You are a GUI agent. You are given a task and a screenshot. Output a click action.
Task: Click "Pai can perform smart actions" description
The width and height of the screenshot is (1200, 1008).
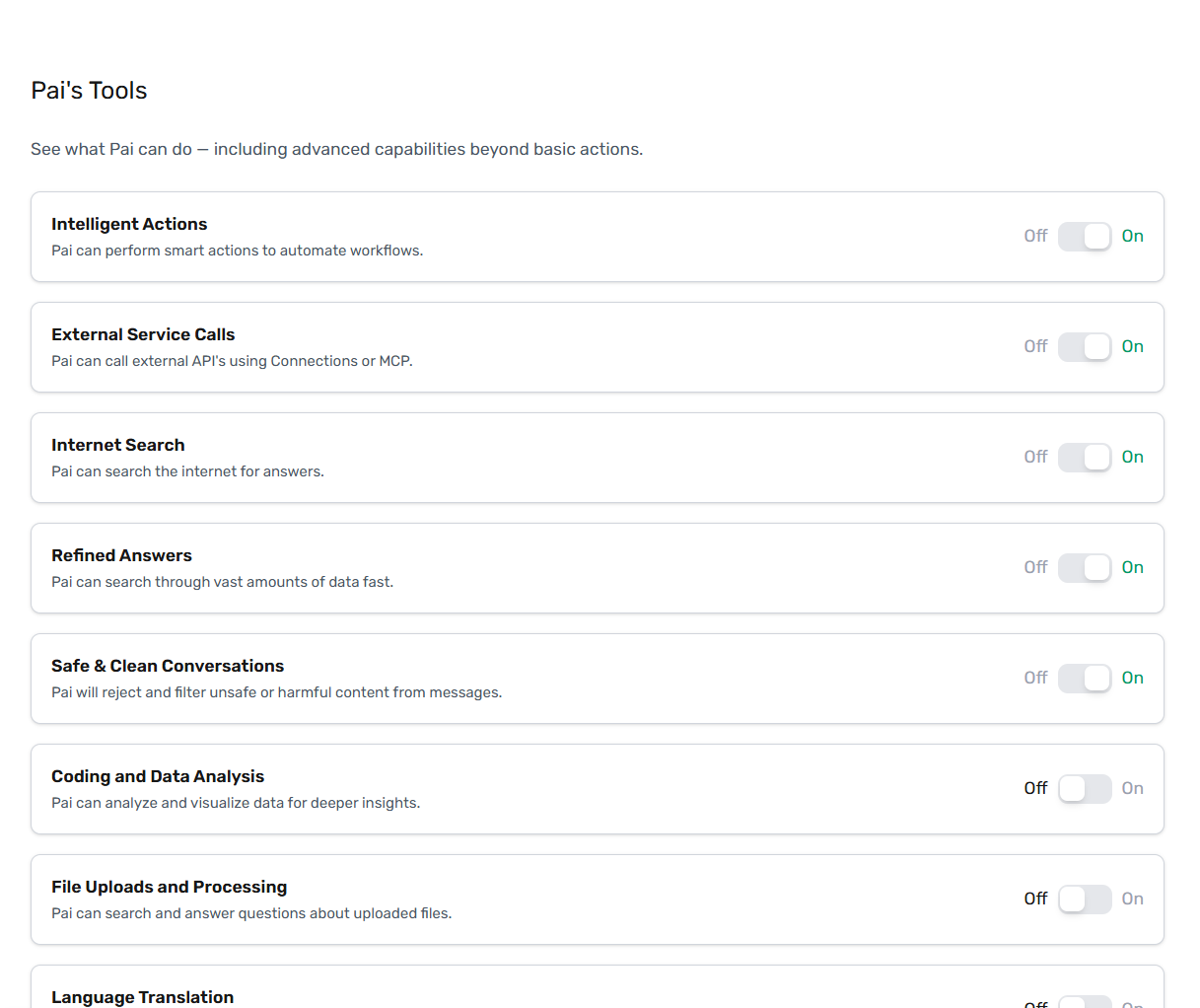pos(237,251)
